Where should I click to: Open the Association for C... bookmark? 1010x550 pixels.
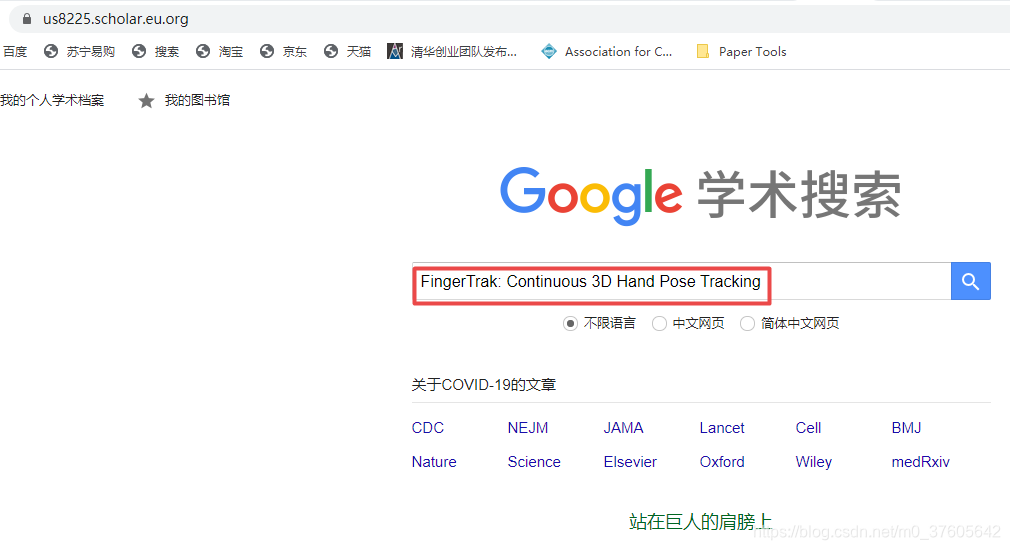point(606,52)
